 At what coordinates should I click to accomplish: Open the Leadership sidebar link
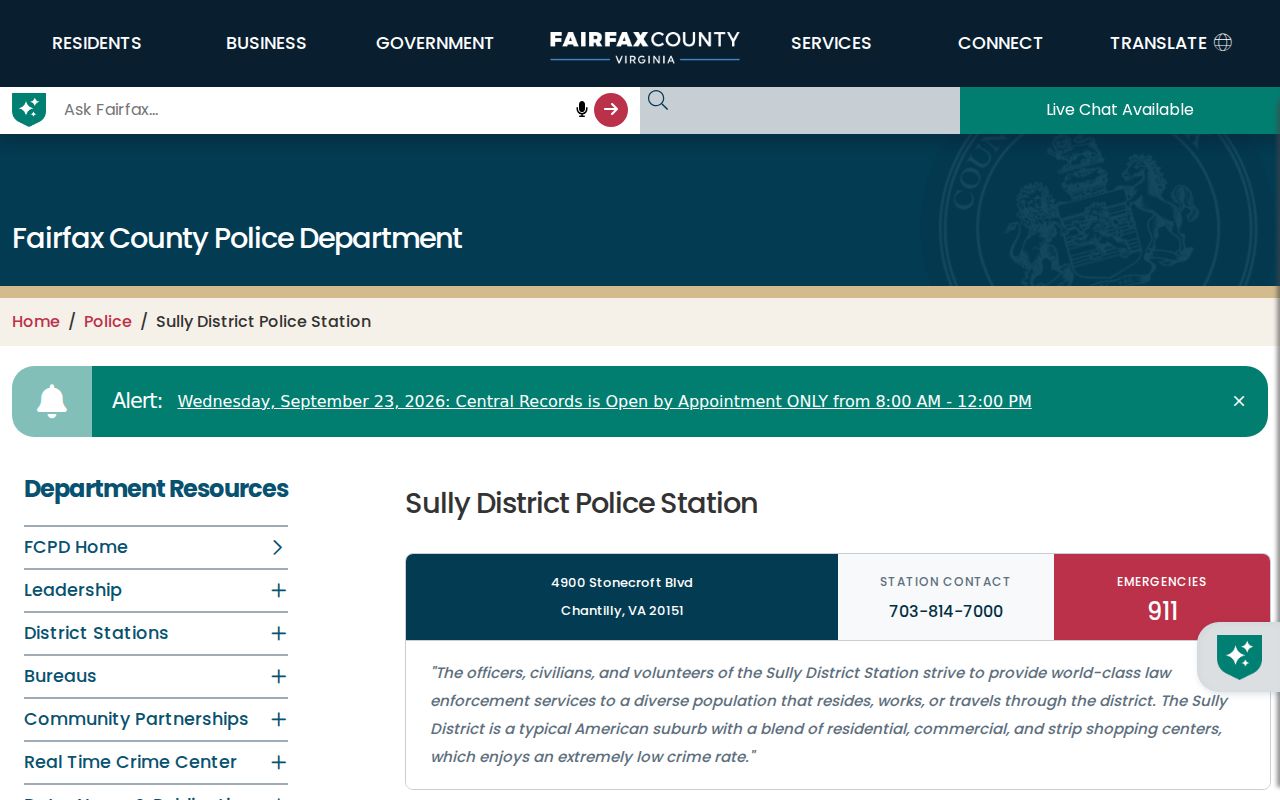[73, 590]
